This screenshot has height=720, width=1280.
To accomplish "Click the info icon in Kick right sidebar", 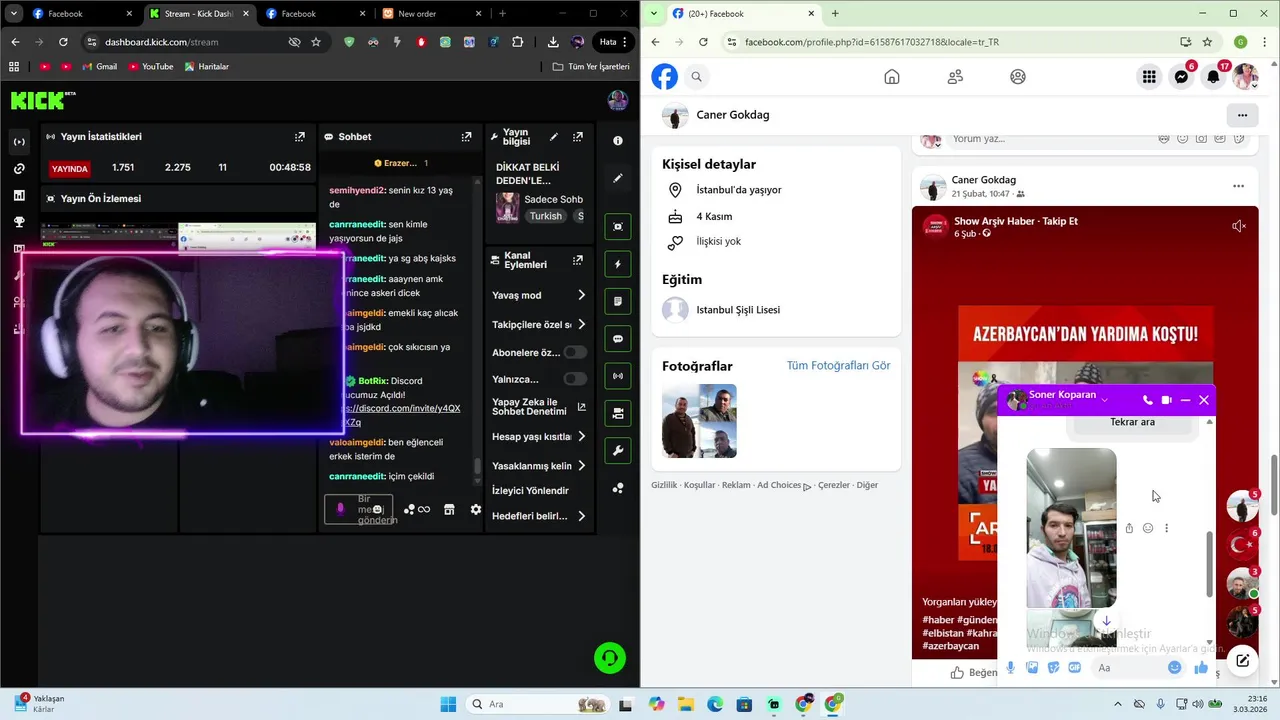I will (618, 141).
